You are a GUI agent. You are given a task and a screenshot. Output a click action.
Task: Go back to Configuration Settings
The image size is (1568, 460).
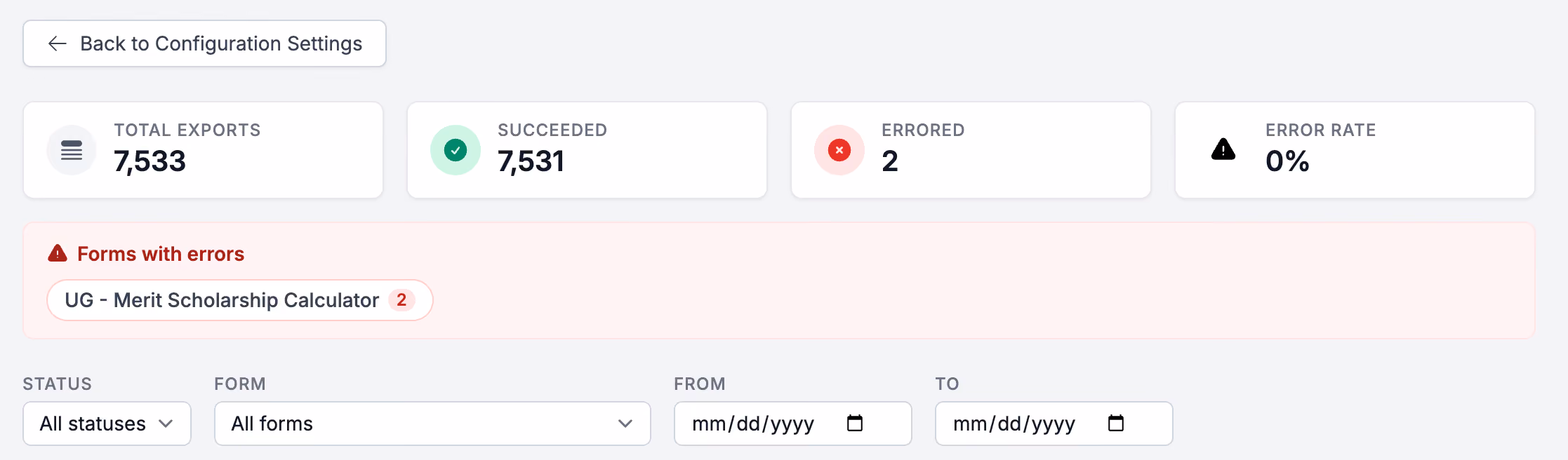coord(204,43)
